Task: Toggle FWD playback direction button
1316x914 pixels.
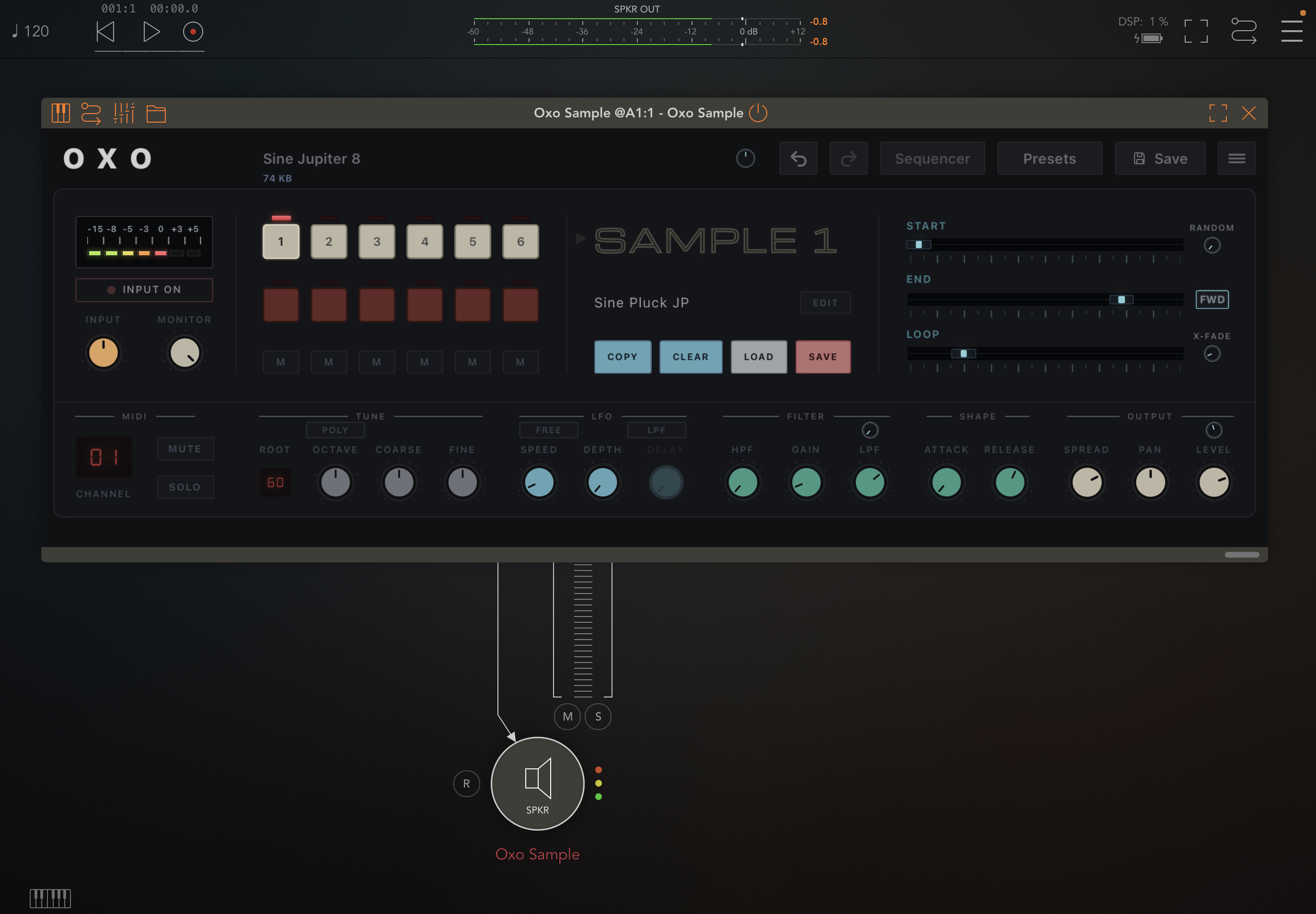Action: pyautogui.click(x=1212, y=299)
